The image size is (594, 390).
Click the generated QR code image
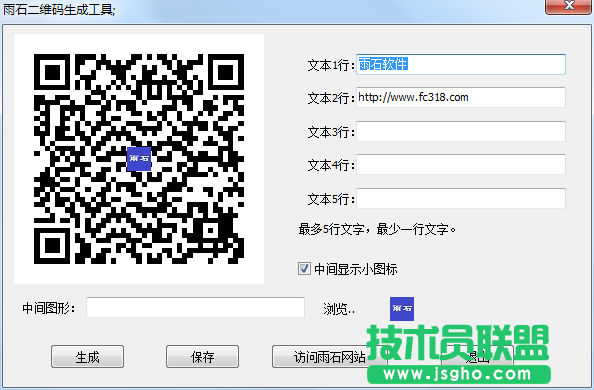(x=139, y=159)
